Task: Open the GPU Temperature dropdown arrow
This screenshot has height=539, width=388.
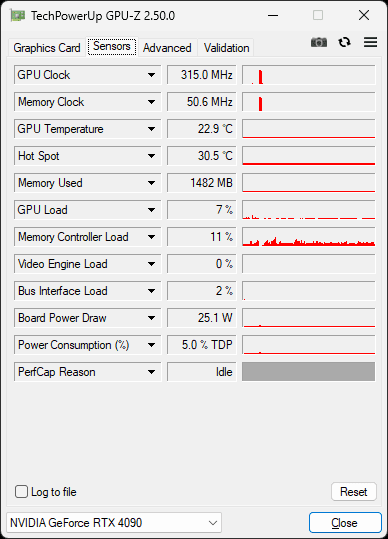Action: (151, 129)
